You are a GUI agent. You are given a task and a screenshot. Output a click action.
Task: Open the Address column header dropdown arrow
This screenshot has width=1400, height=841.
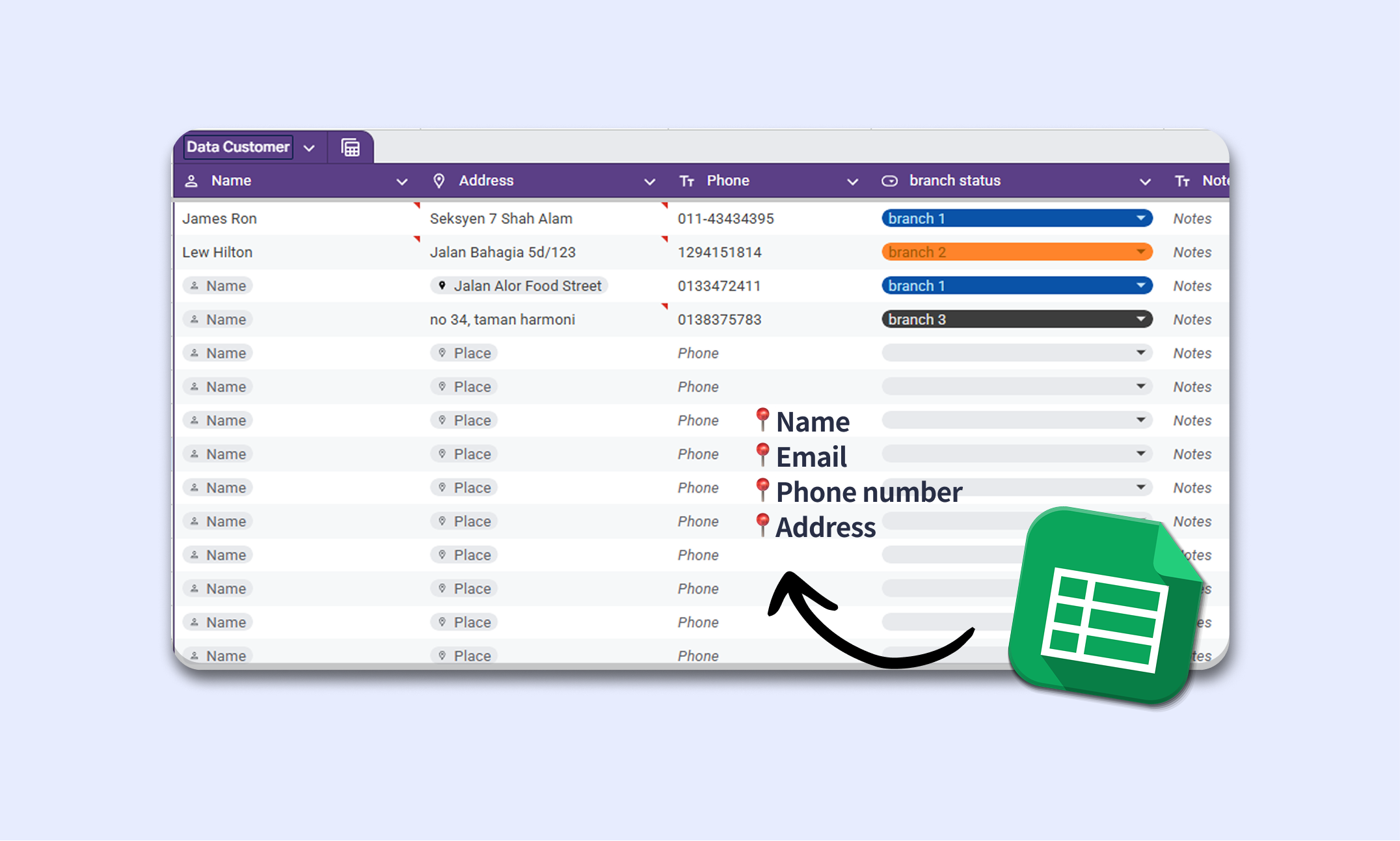click(x=649, y=182)
